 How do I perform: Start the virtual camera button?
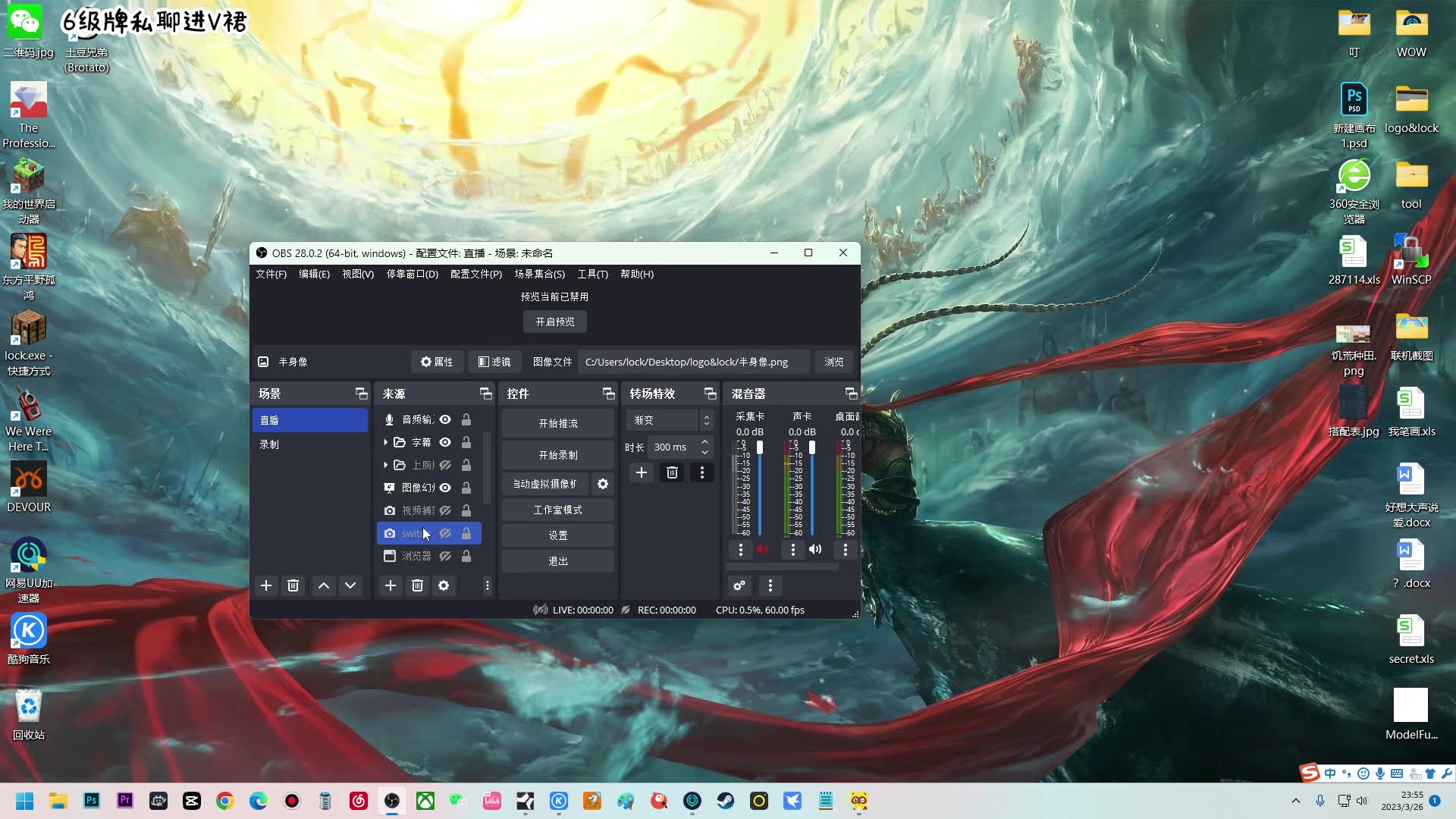[x=545, y=484]
